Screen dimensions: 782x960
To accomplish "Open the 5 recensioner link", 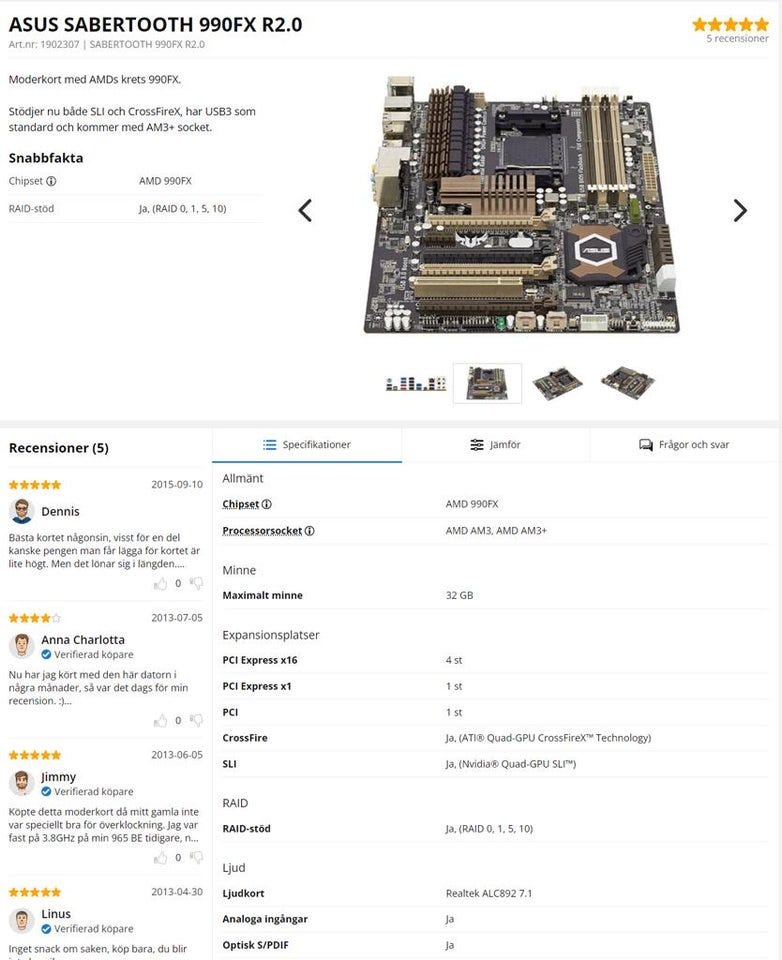I will coord(737,39).
